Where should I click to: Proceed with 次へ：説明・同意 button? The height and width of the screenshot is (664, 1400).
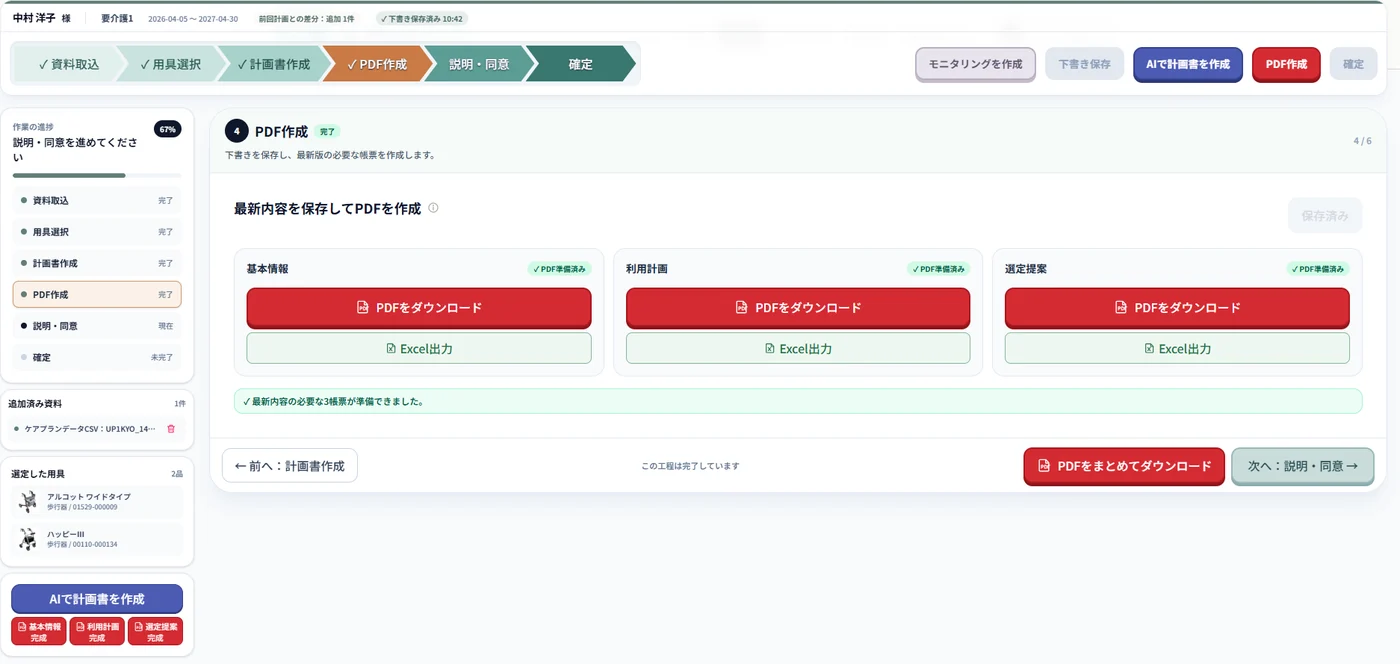coord(1302,466)
